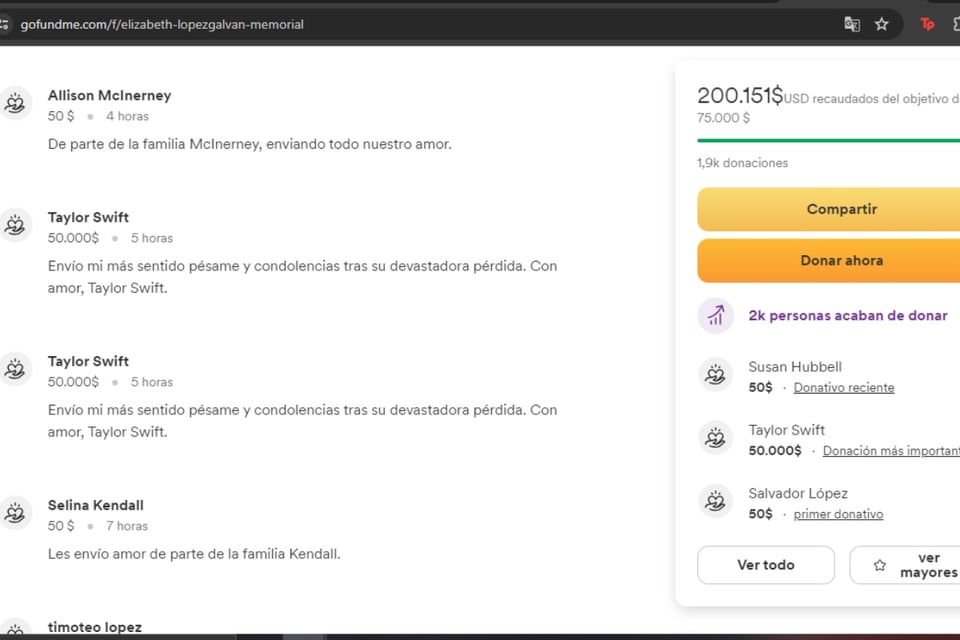Click the gofundme.com address bar URL
This screenshot has width=960, height=640.
(162, 24)
